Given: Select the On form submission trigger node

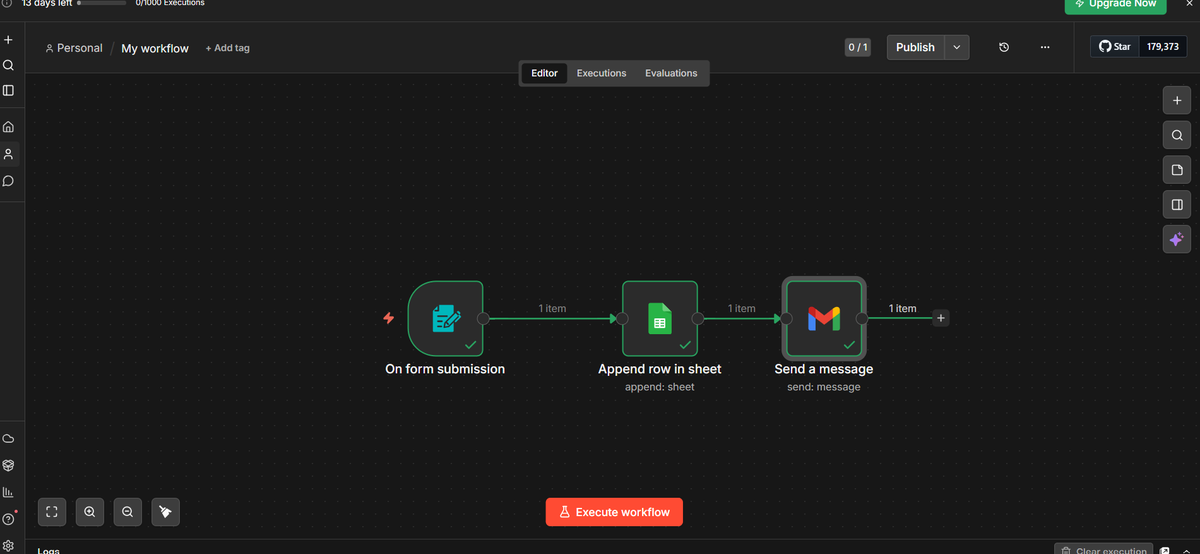Looking at the screenshot, I should [x=445, y=319].
